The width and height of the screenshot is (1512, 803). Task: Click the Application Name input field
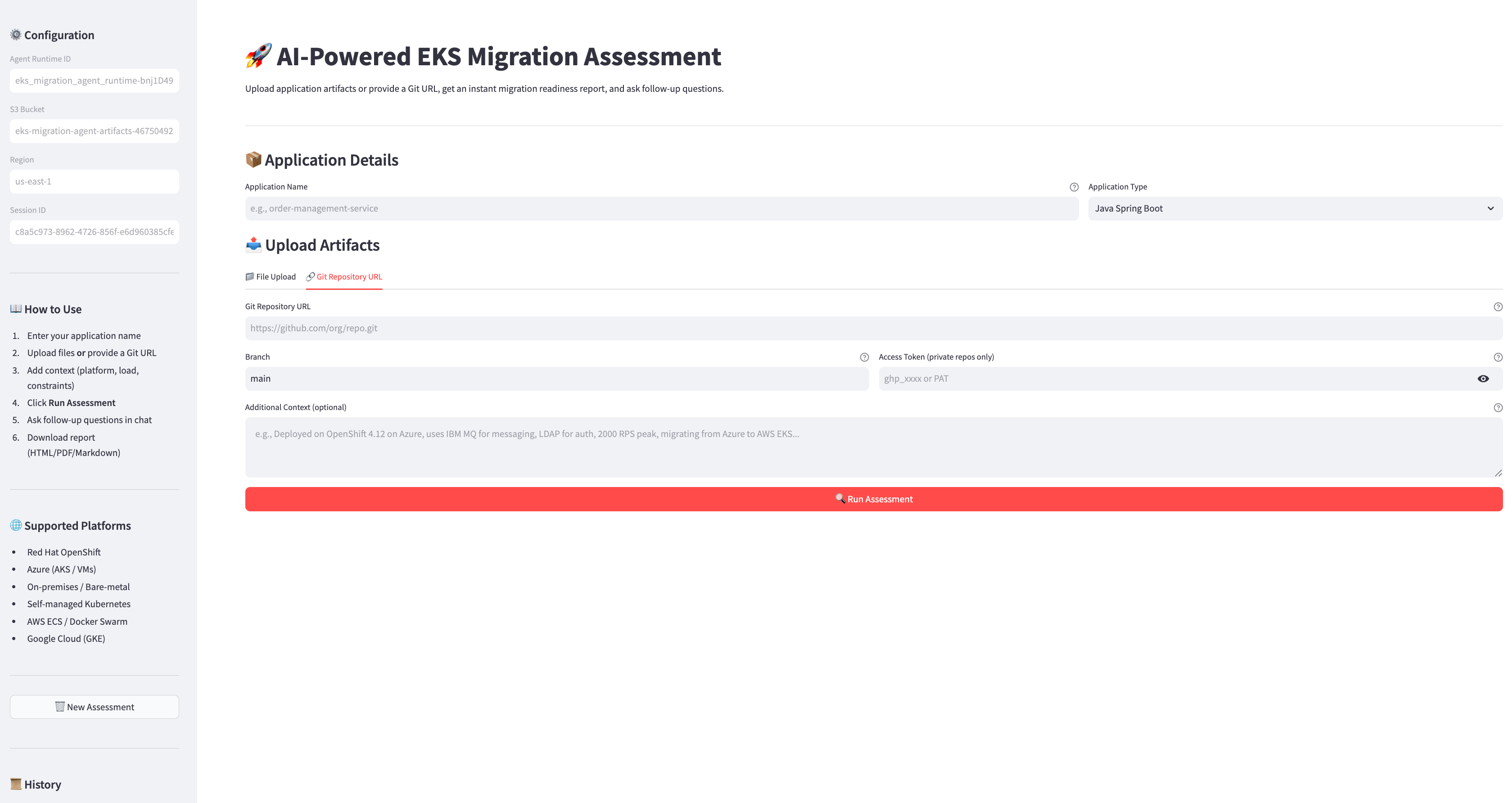tap(662, 209)
